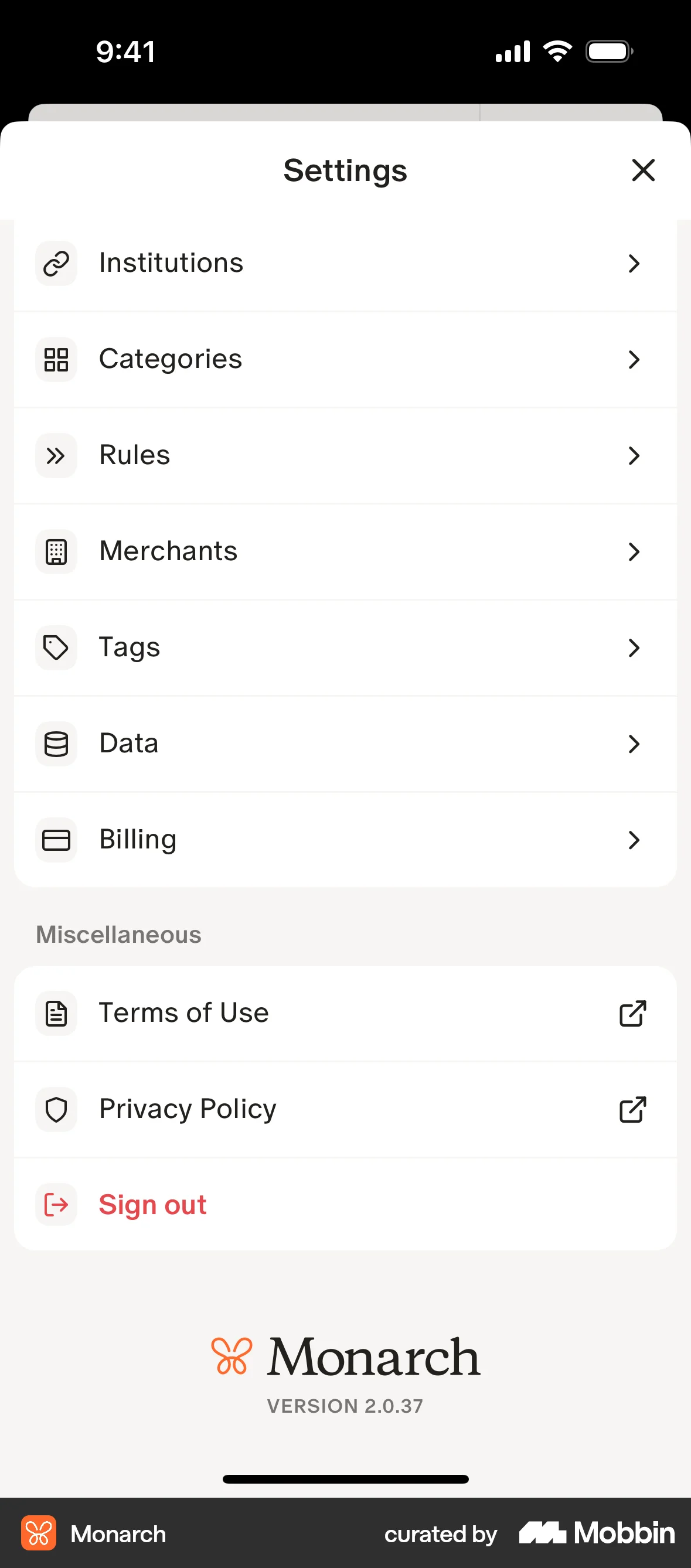Click the Terms of Use document icon
Image resolution: width=691 pixels, height=1568 pixels.
click(x=56, y=1014)
